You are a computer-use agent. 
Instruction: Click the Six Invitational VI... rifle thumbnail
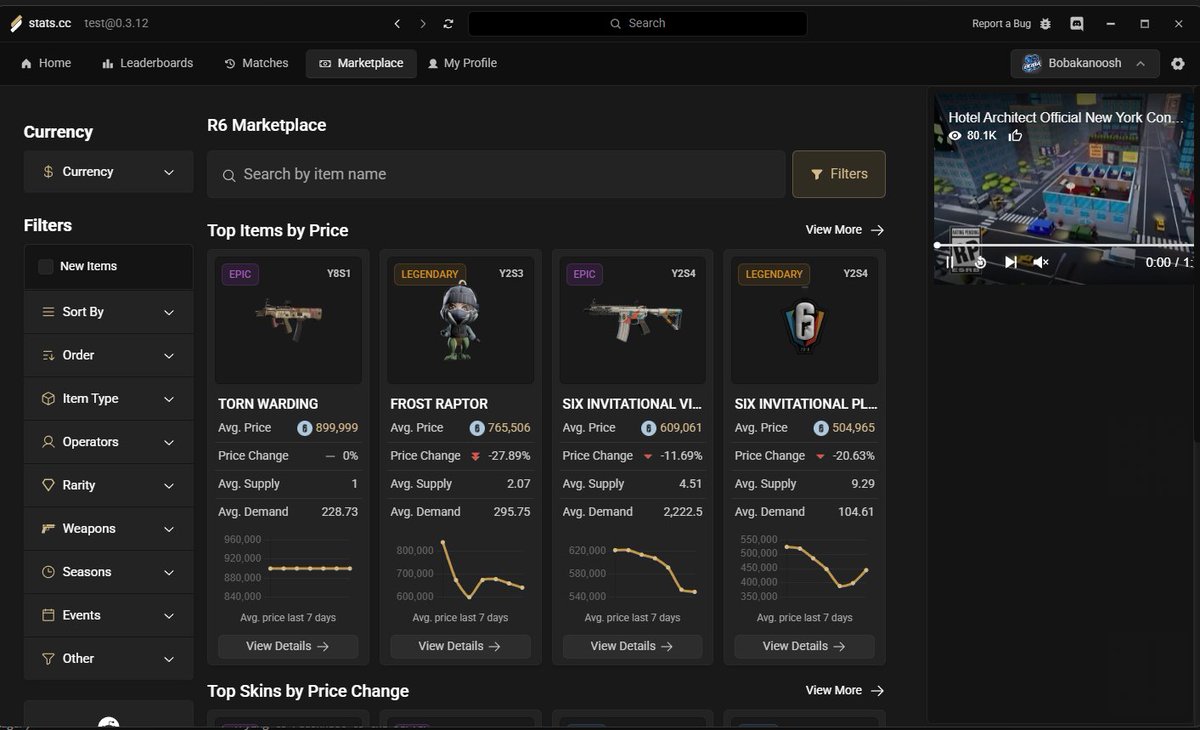coord(632,322)
